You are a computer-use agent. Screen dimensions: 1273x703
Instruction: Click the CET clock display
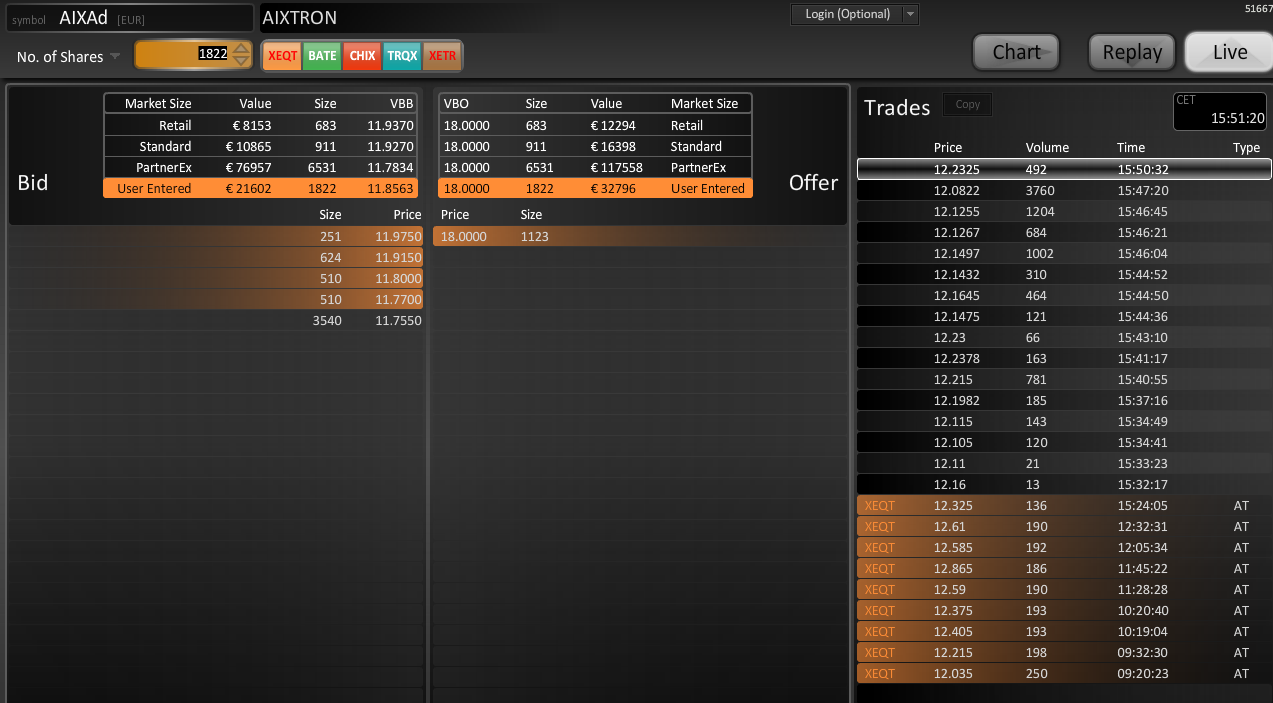coord(1219,111)
